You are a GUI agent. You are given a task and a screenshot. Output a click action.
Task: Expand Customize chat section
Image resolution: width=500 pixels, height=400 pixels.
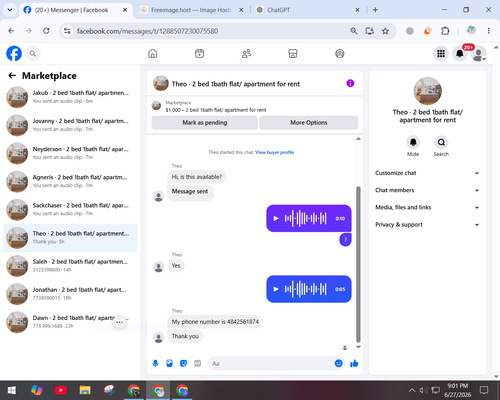427,173
